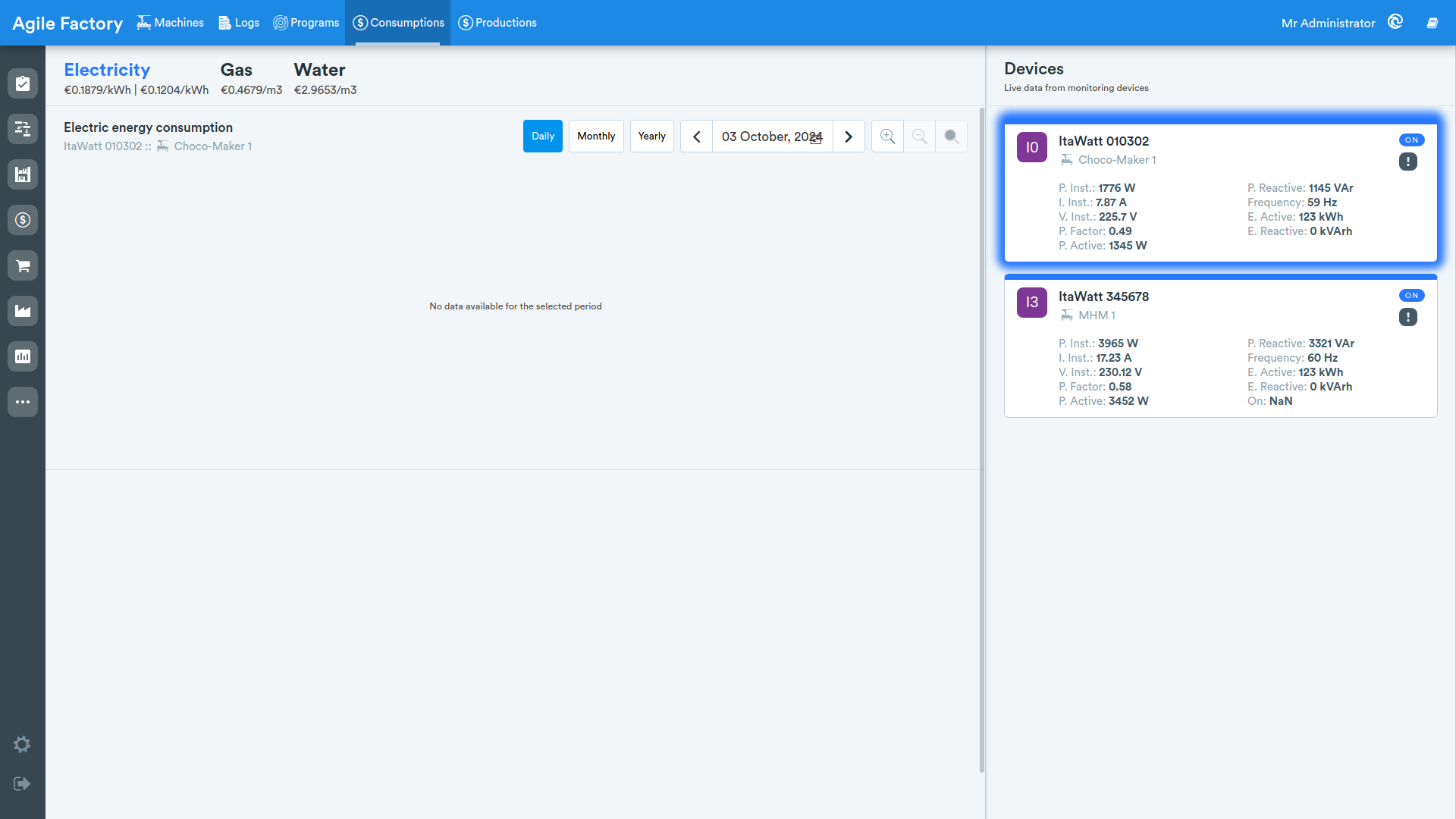1456x819 pixels.
Task: Switch to Water tab
Action: pyautogui.click(x=325, y=79)
